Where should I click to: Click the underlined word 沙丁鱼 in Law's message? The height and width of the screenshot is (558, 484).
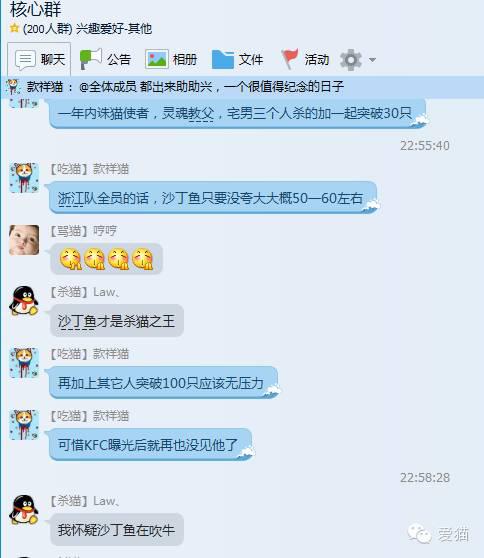coord(77,321)
